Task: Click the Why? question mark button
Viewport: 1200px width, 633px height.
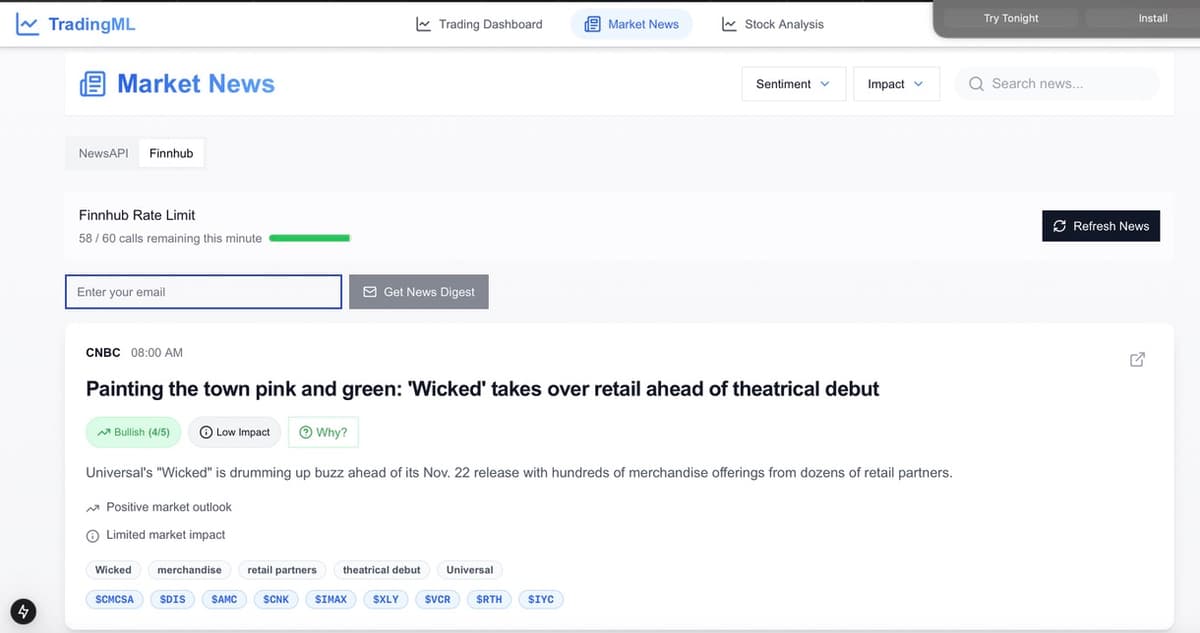Action: point(323,432)
